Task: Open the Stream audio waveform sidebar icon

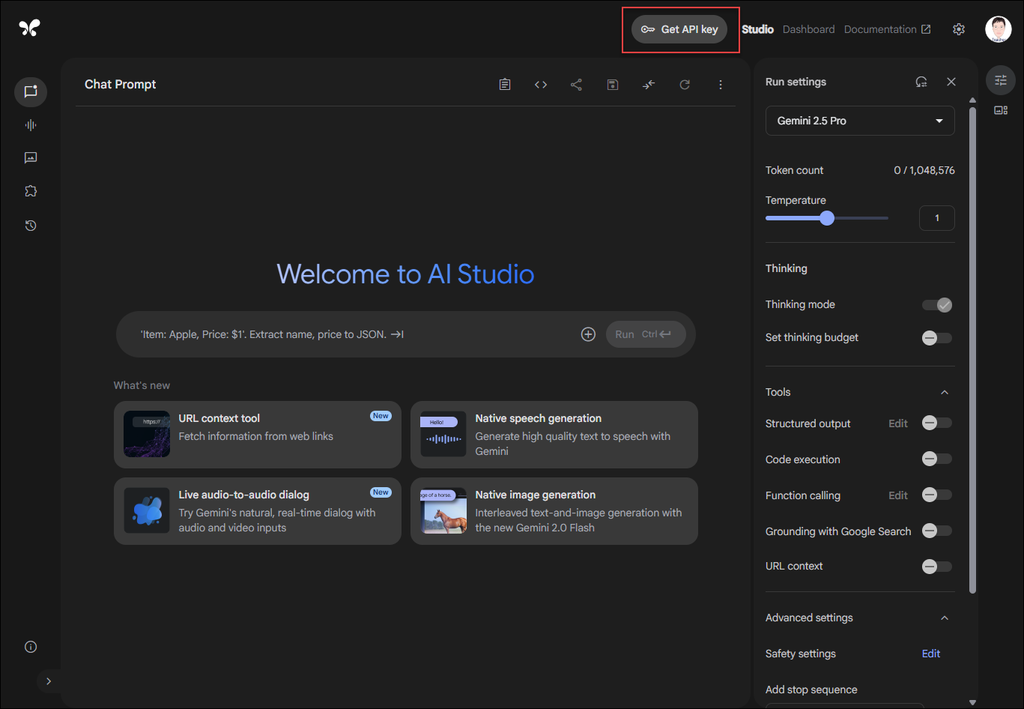Action: click(31, 125)
